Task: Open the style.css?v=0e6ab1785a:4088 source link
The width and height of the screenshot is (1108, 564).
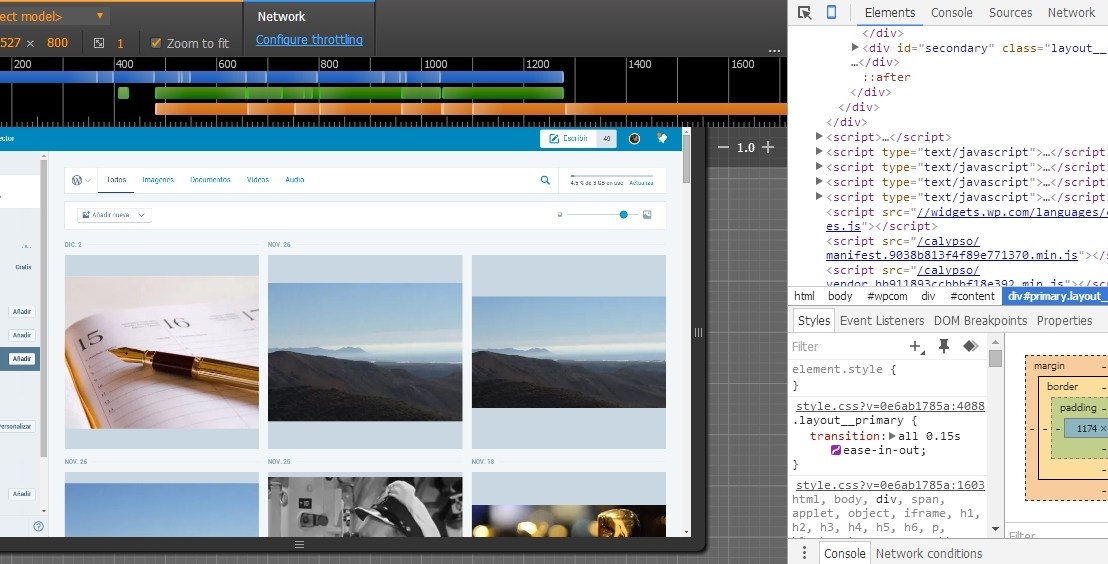Action: pyautogui.click(x=890, y=406)
